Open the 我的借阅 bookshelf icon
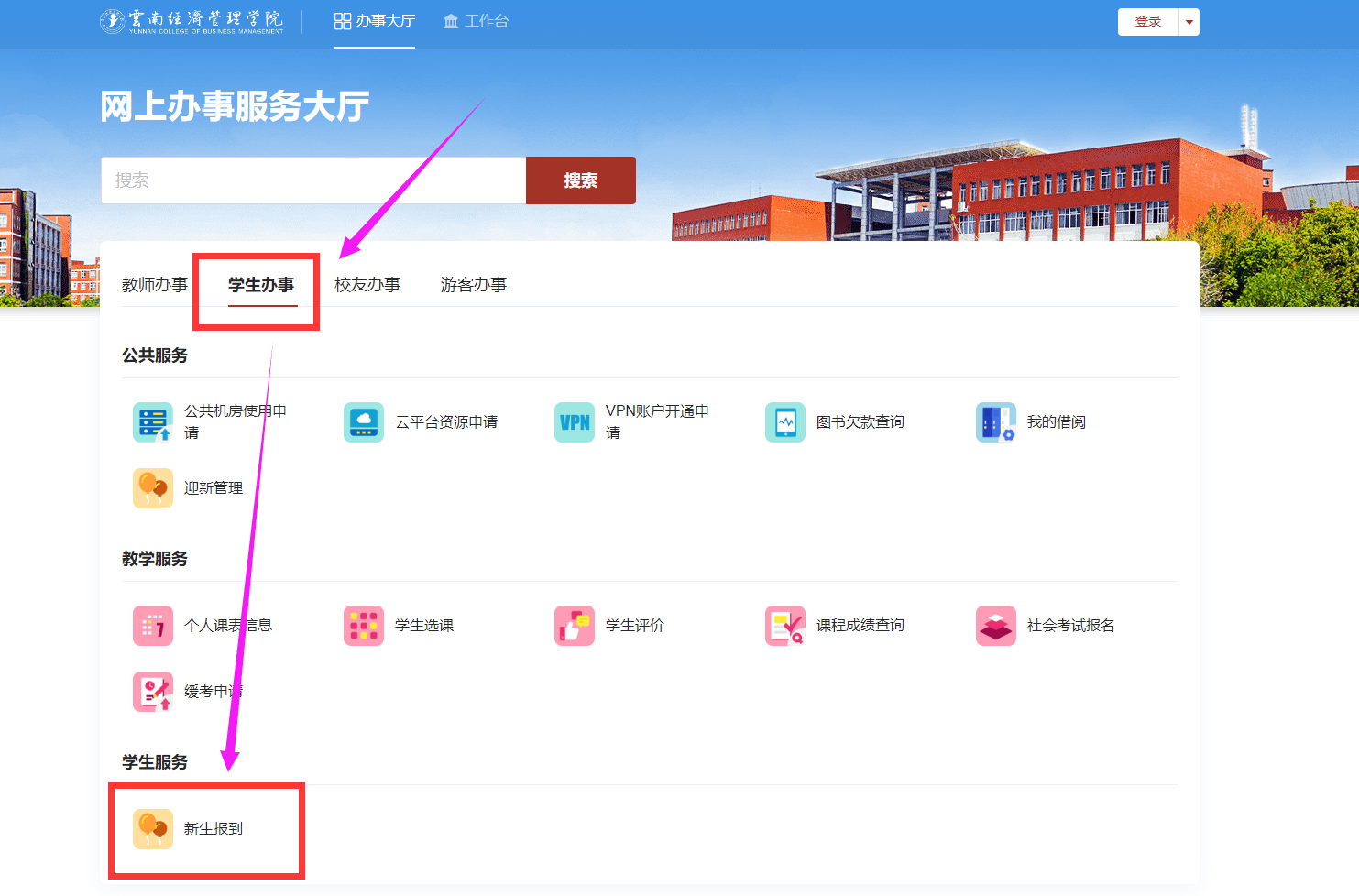Image resolution: width=1359 pixels, height=896 pixels. point(995,422)
